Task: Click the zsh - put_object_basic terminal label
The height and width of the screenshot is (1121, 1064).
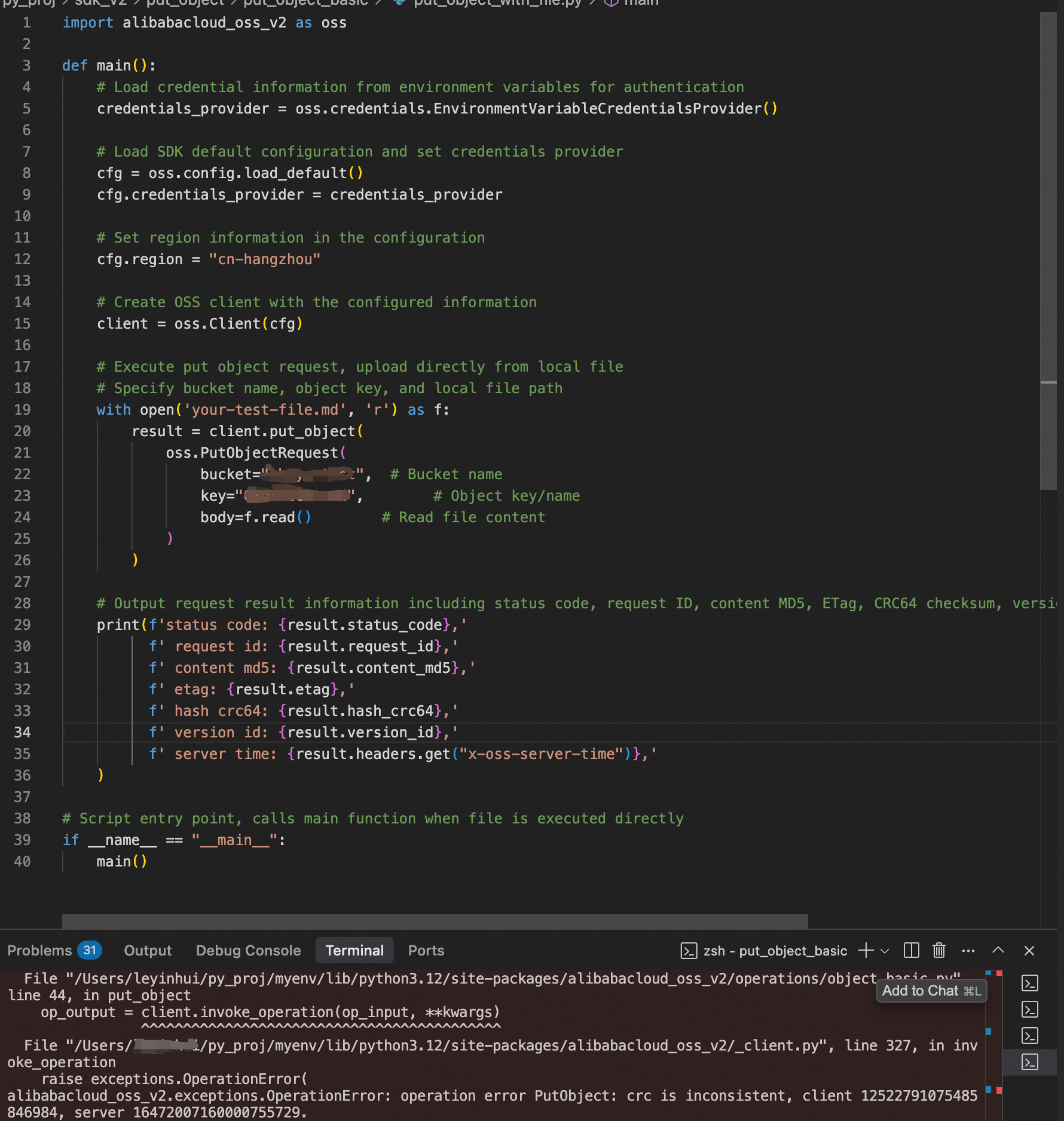Action: coord(775,951)
